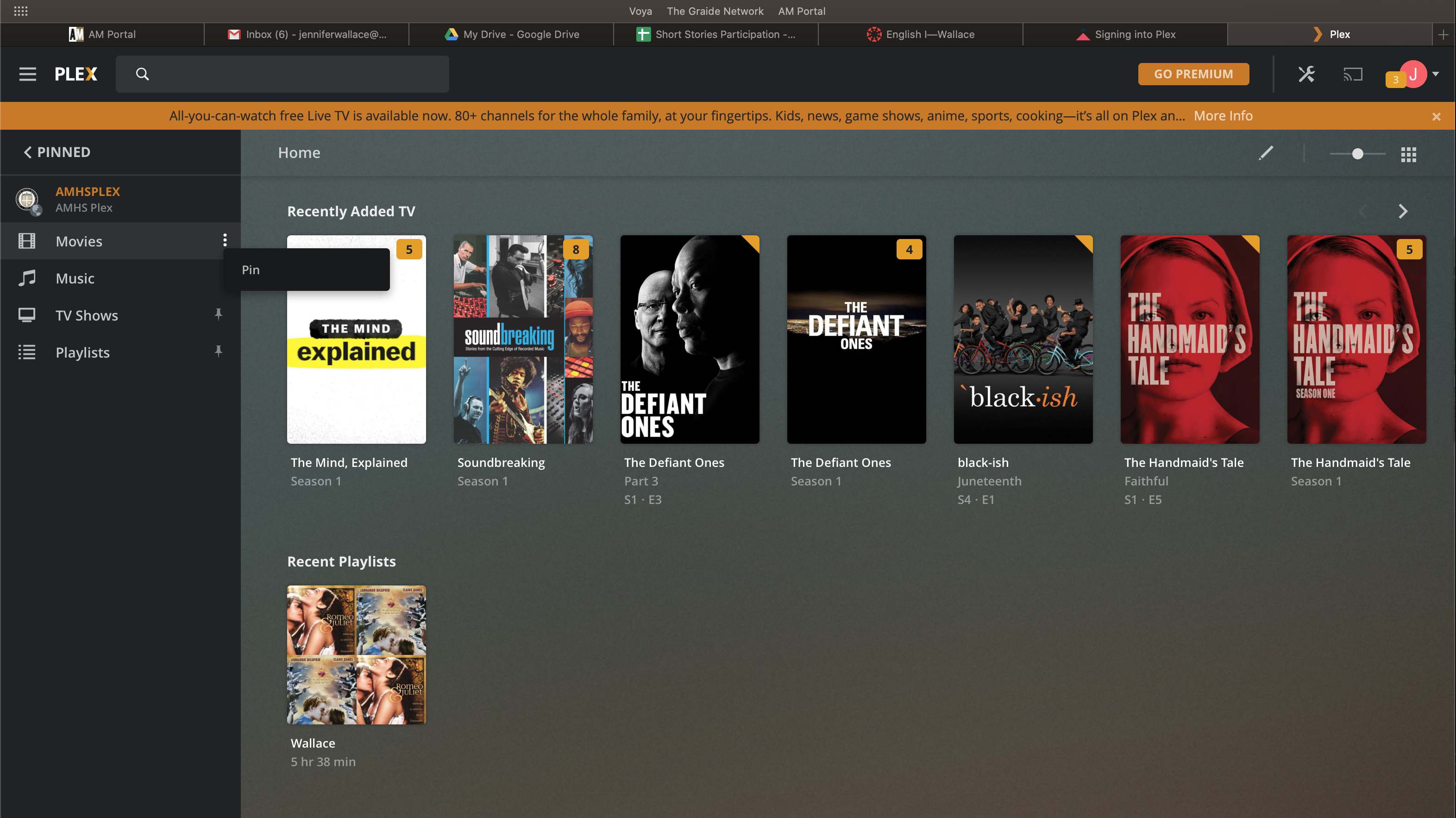
Task: Open the black-ish Juneteenth poster
Action: pyautogui.click(x=1023, y=339)
